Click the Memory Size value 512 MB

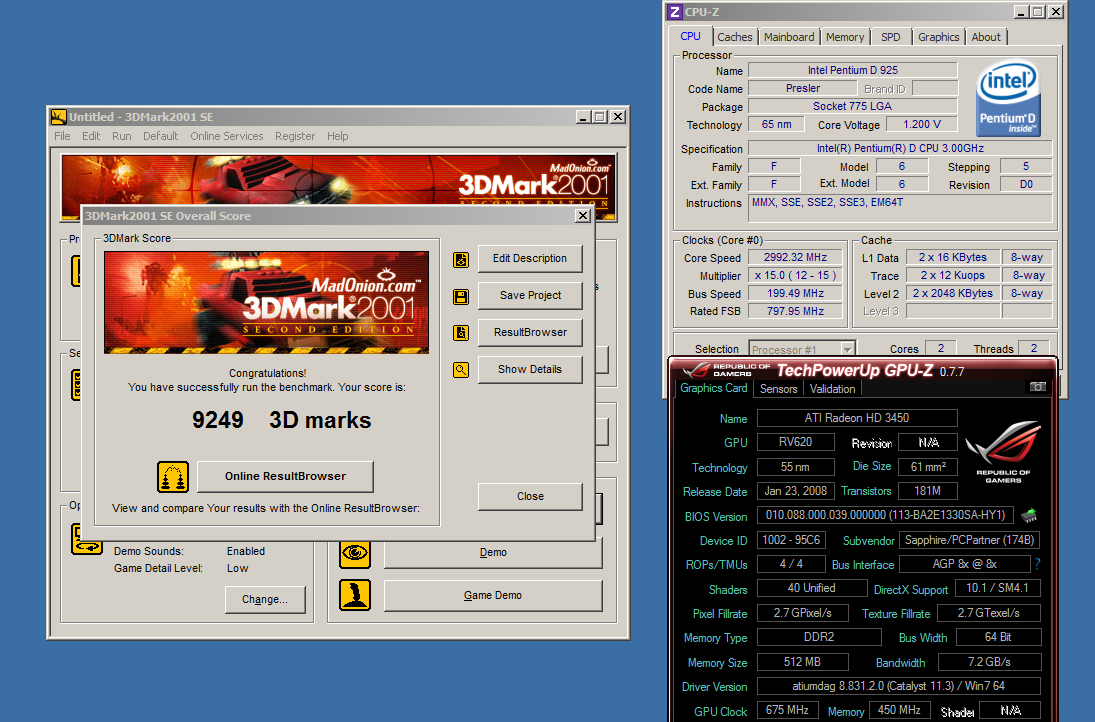tap(802, 662)
